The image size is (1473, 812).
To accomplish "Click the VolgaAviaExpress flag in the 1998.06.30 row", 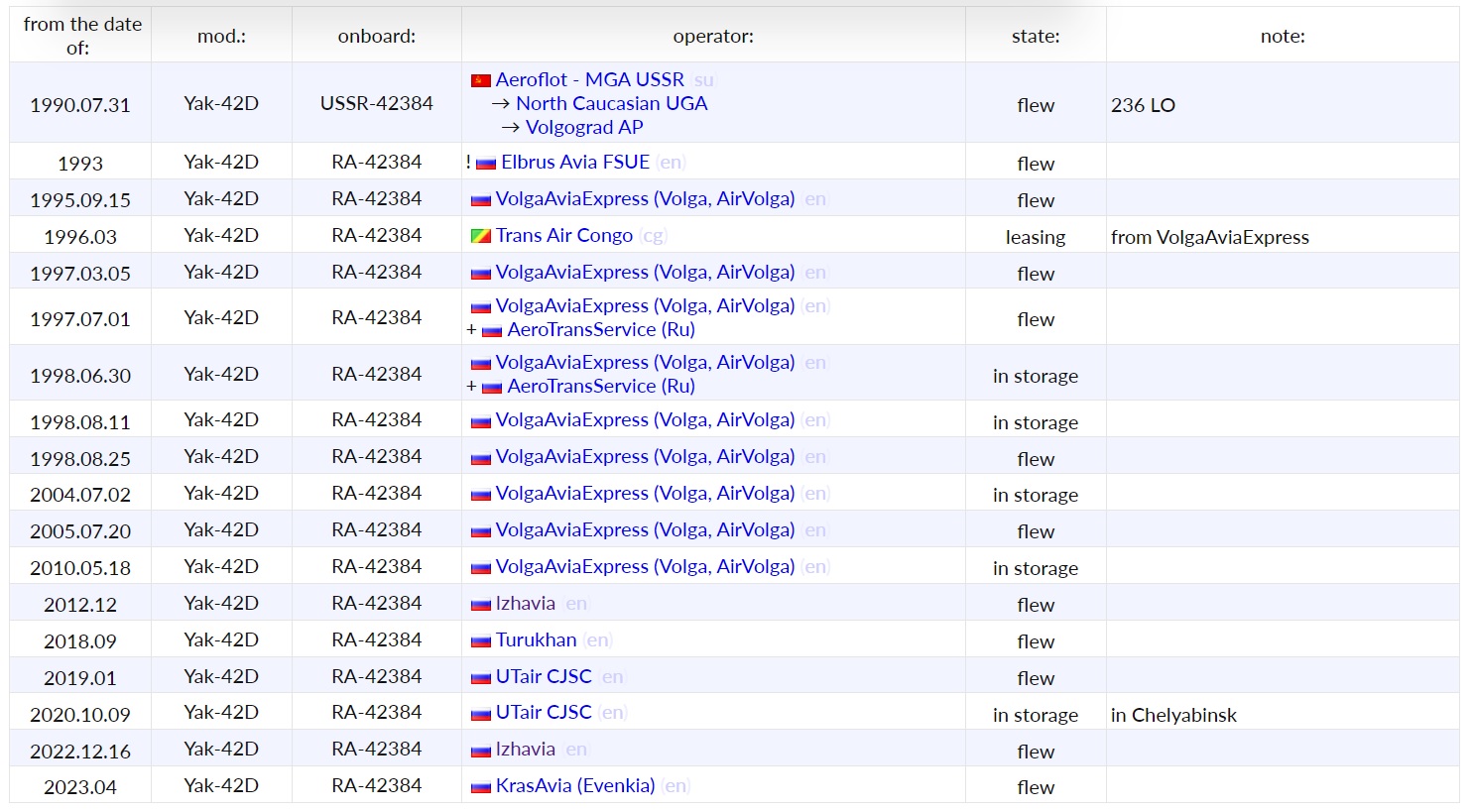I will point(481,363).
